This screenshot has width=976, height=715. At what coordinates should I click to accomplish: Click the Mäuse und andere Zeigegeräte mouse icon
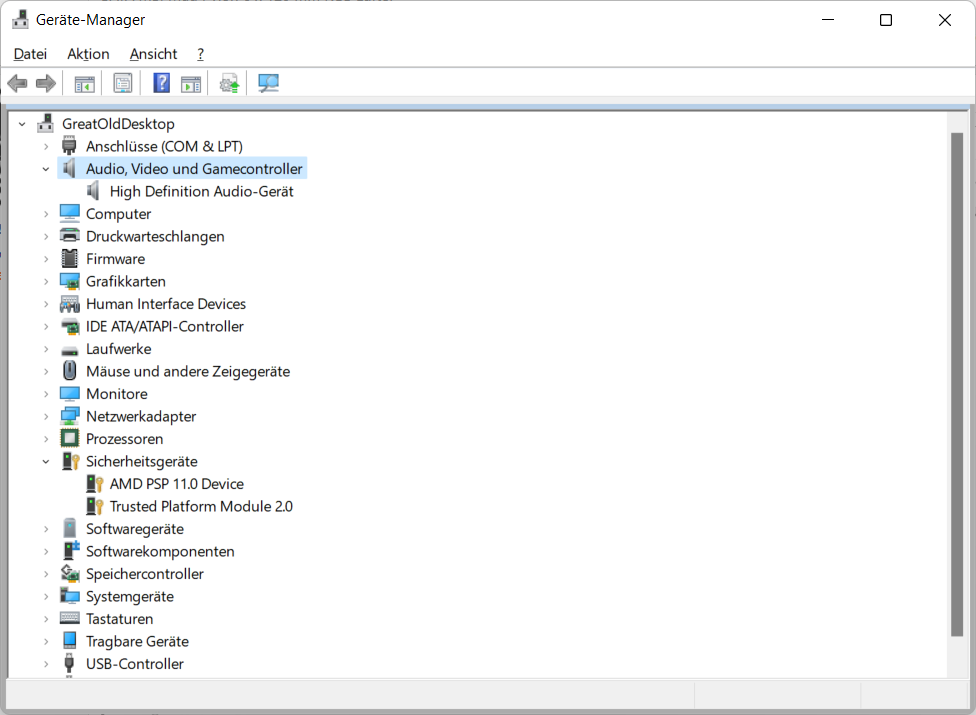click(70, 371)
